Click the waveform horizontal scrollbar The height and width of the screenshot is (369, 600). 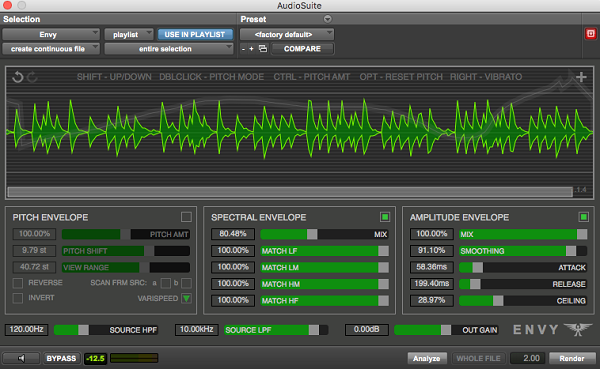(290, 192)
